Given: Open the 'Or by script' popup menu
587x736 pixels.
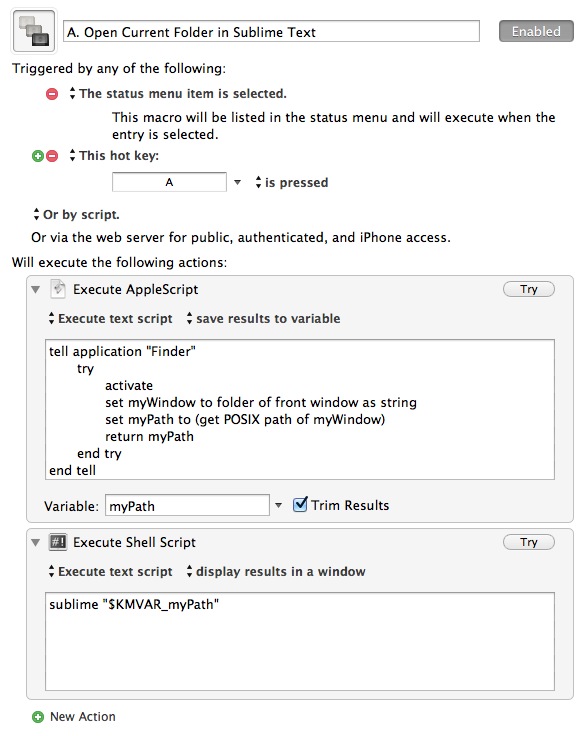Looking at the screenshot, I should click(x=76, y=215).
